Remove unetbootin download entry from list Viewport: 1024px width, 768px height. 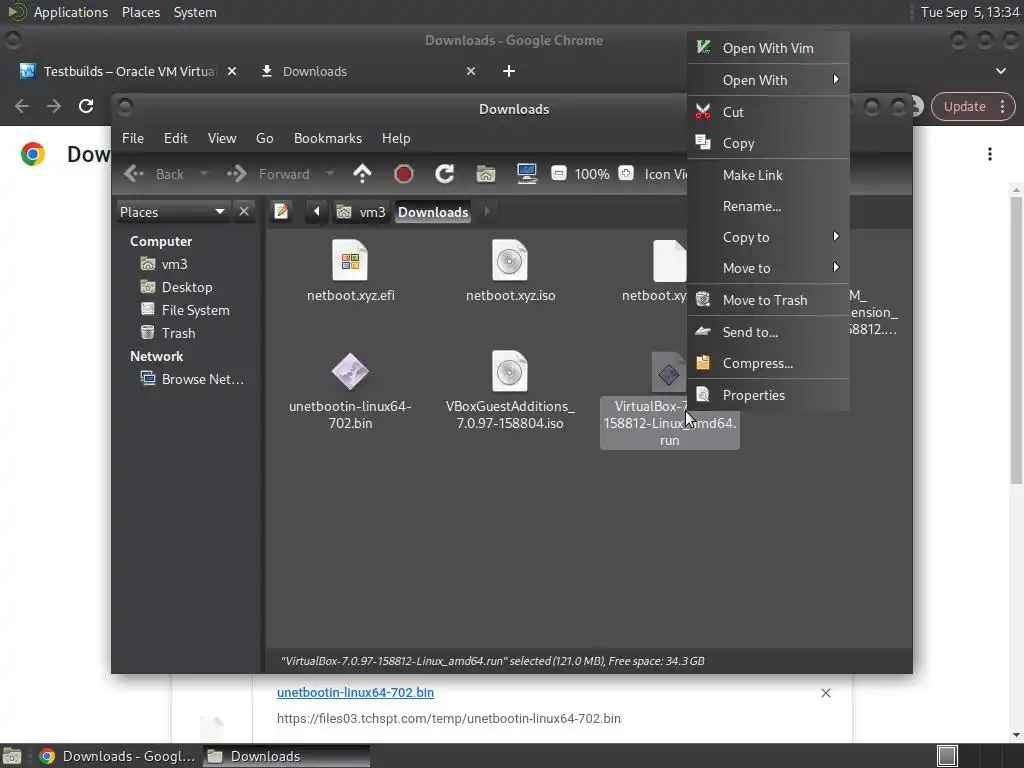tap(825, 693)
